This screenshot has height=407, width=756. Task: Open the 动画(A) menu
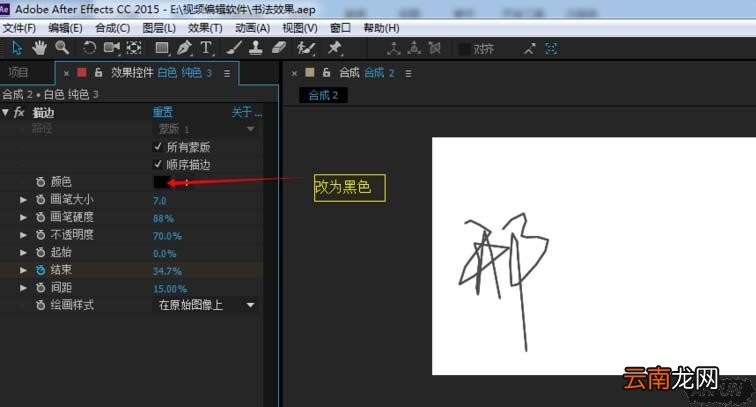253,28
